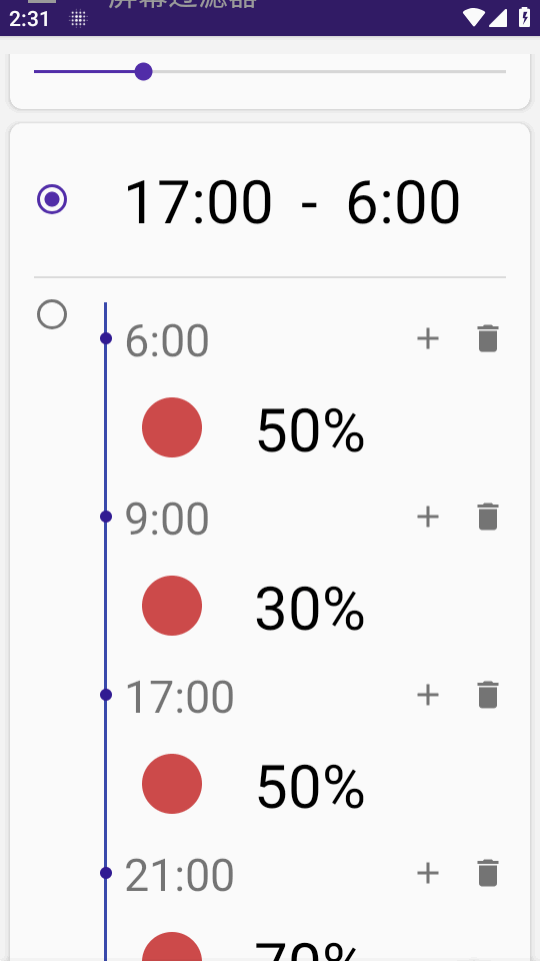Select the timeline schedule radio option
Screen dimensions: 540x961
(52, 314)
